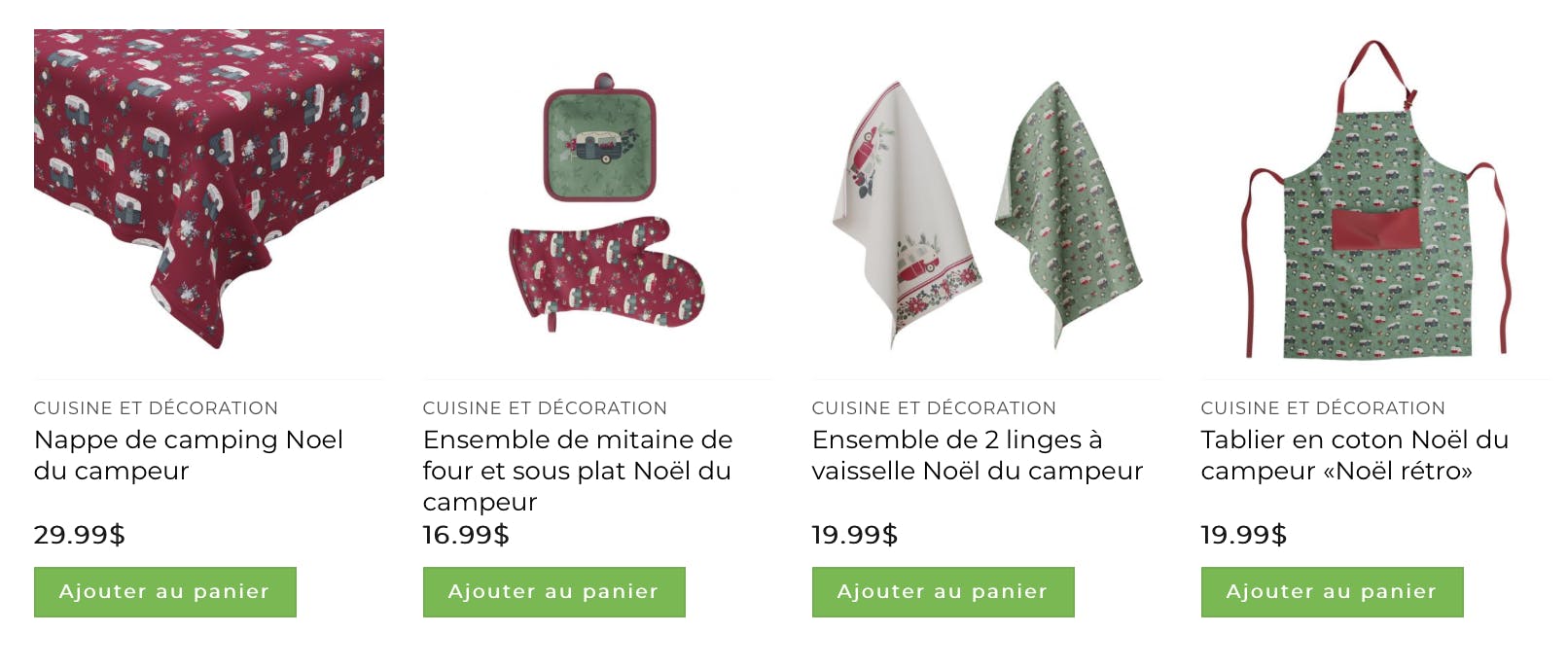Open 'Tablier en coton Noël du campeur' title
Image resolution: width=1568 pixels, height=669 pixels.
point(1355,455)
